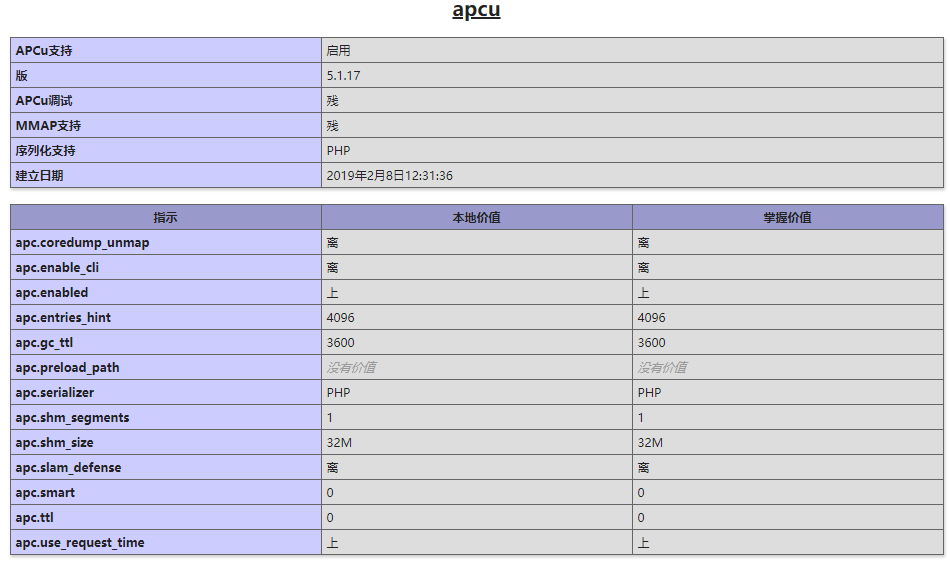Click PHP value in 序列化支持 row
Image resolution: width=950 pixels, height=570 pixels.
click(x=339, y=151)
